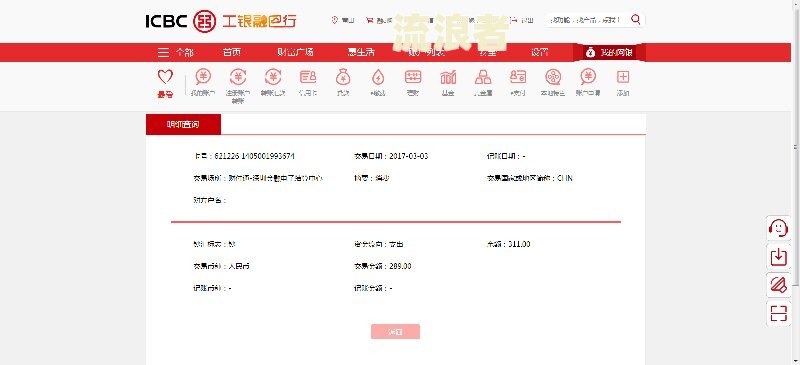Click the floating download icon
Viewport: 800px width, 365px height.
779,257
